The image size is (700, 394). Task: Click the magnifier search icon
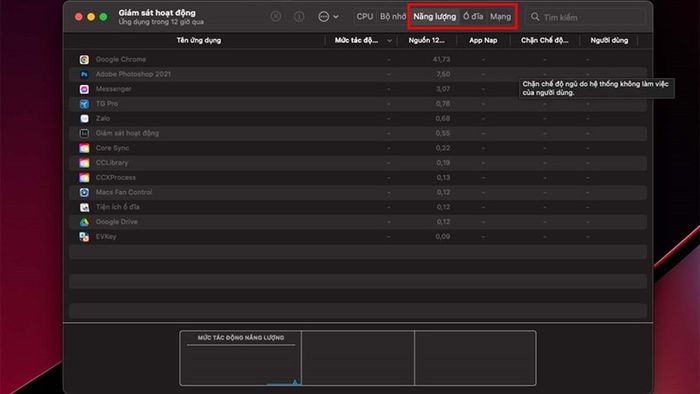click(535, 17)
